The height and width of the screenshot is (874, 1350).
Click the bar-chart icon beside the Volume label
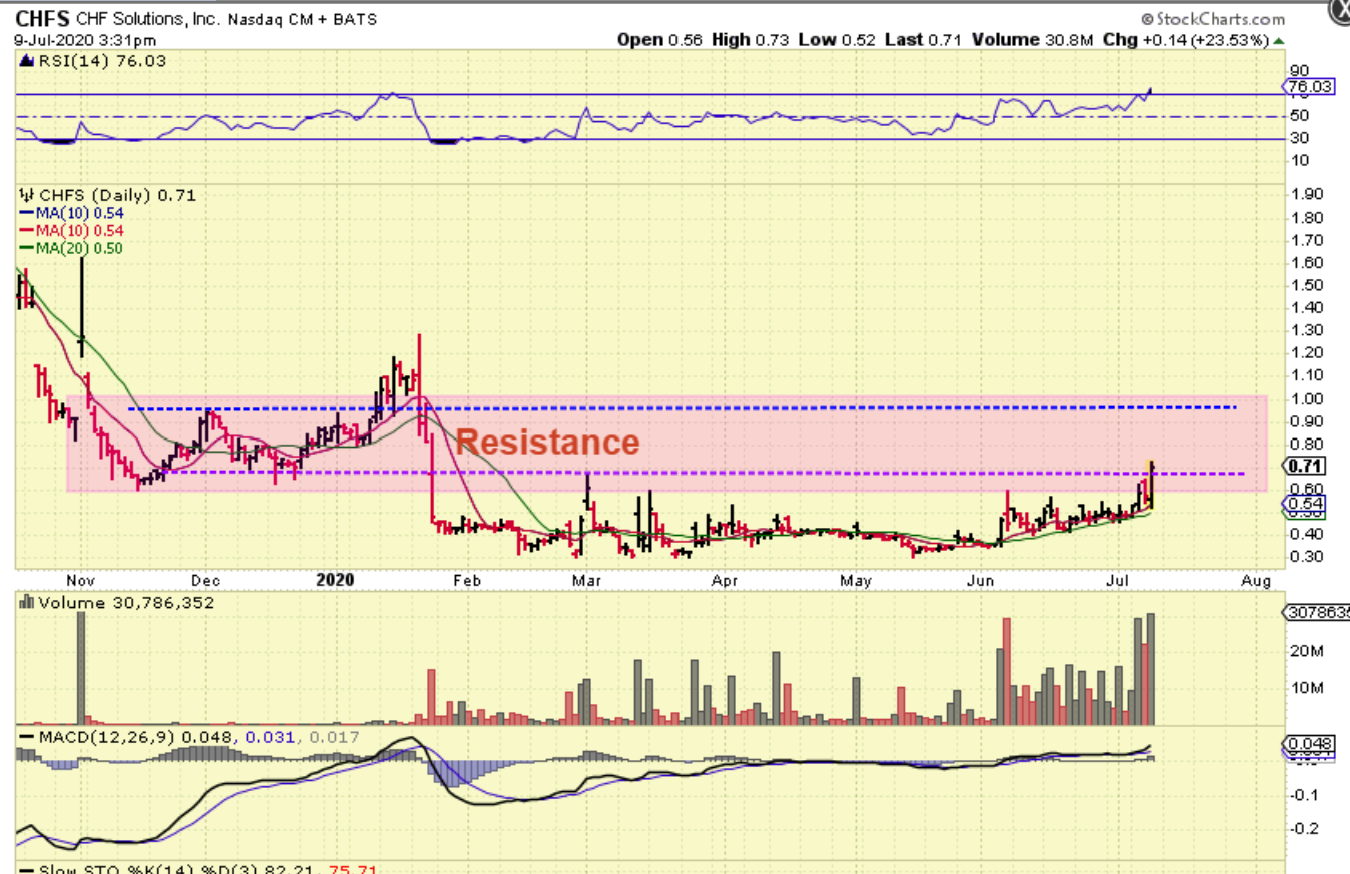pyautogui.click(x=25, y=602)
